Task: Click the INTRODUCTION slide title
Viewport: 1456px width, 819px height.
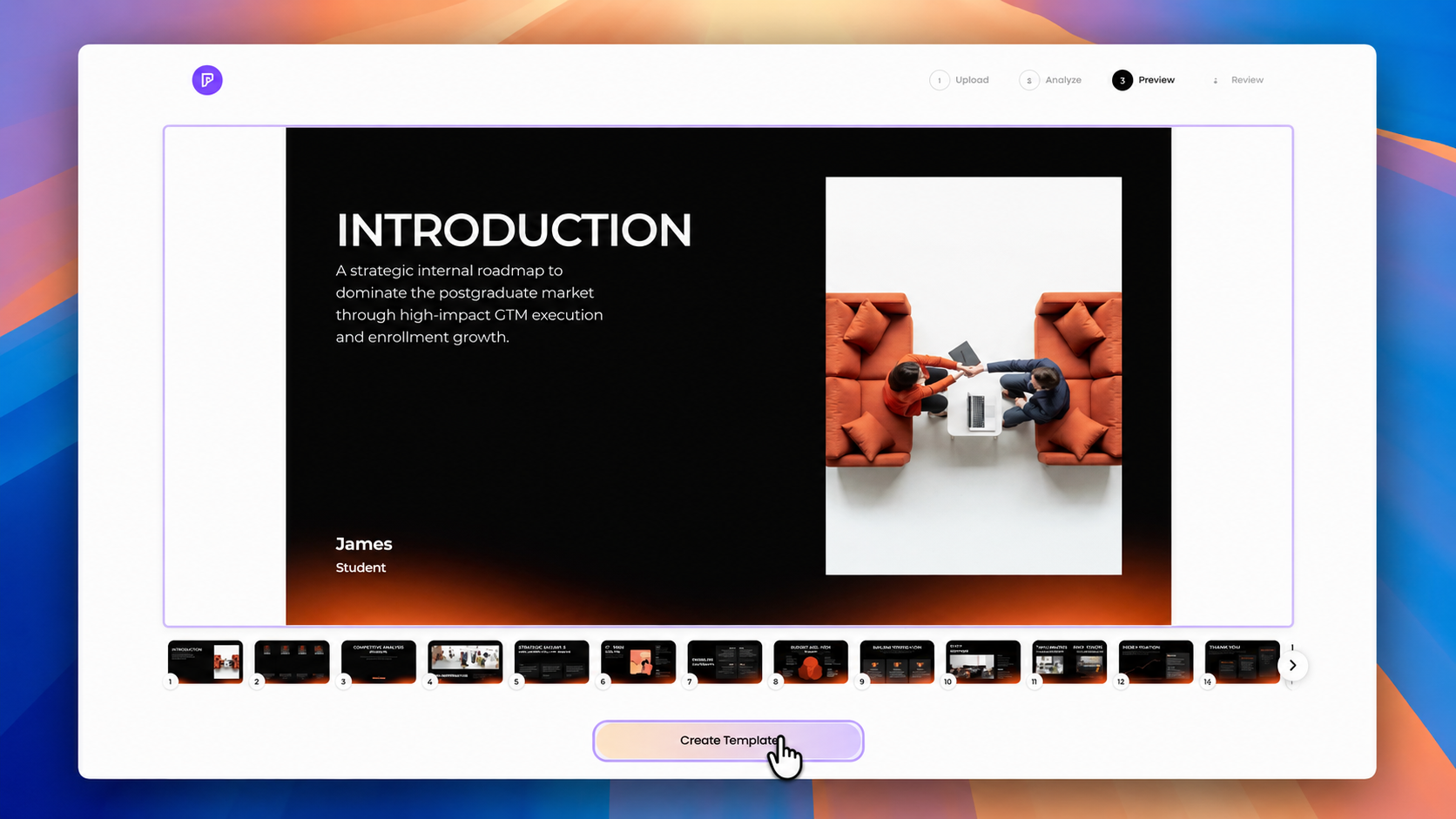Action: (514, 231)
